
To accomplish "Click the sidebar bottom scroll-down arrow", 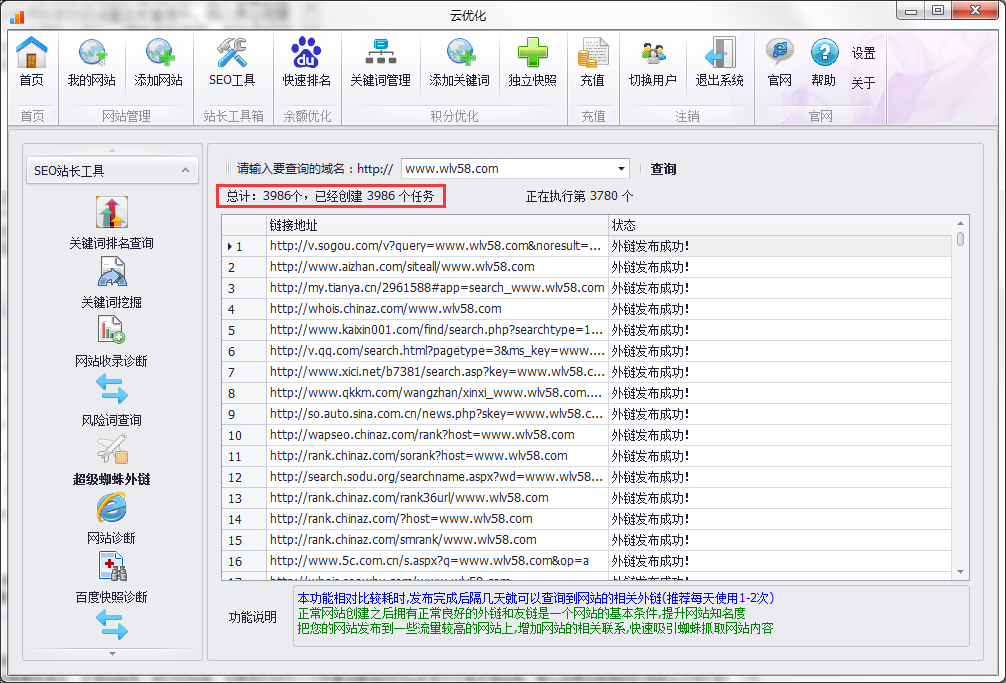I will click(112, 653).
